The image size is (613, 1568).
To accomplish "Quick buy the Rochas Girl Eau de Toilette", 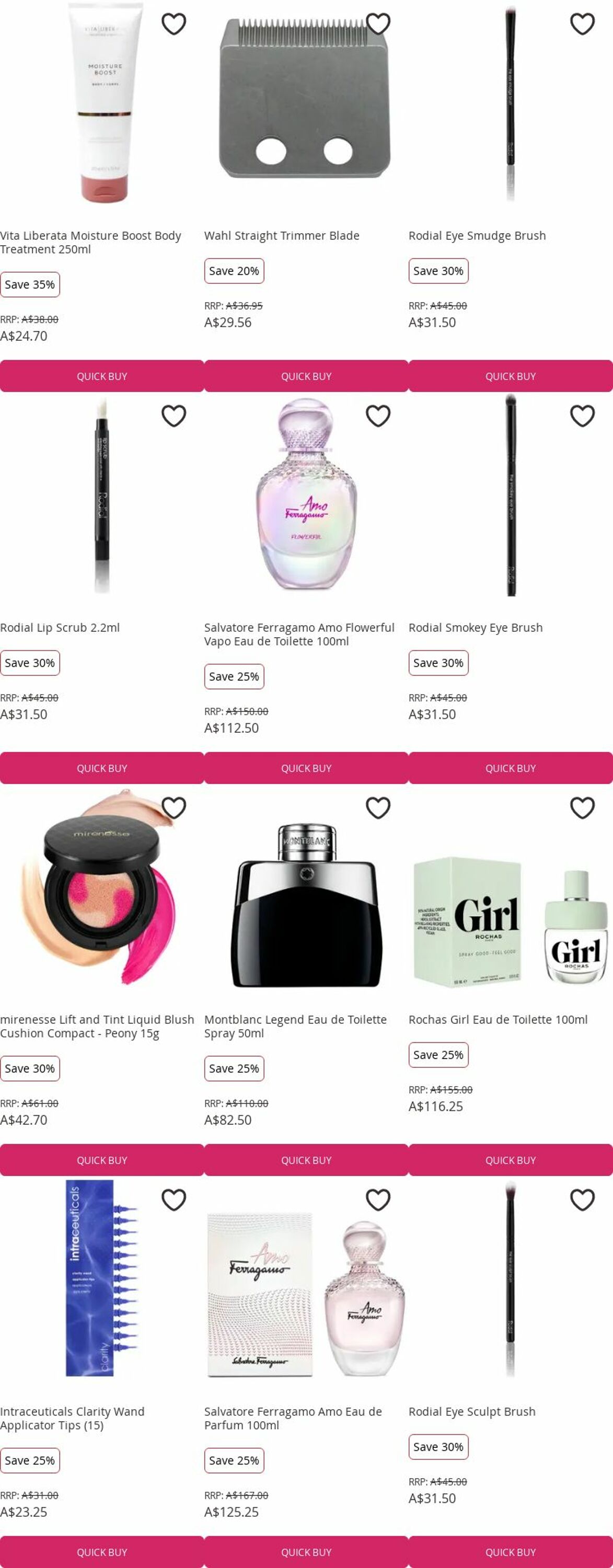I will tap(511, 1160).
